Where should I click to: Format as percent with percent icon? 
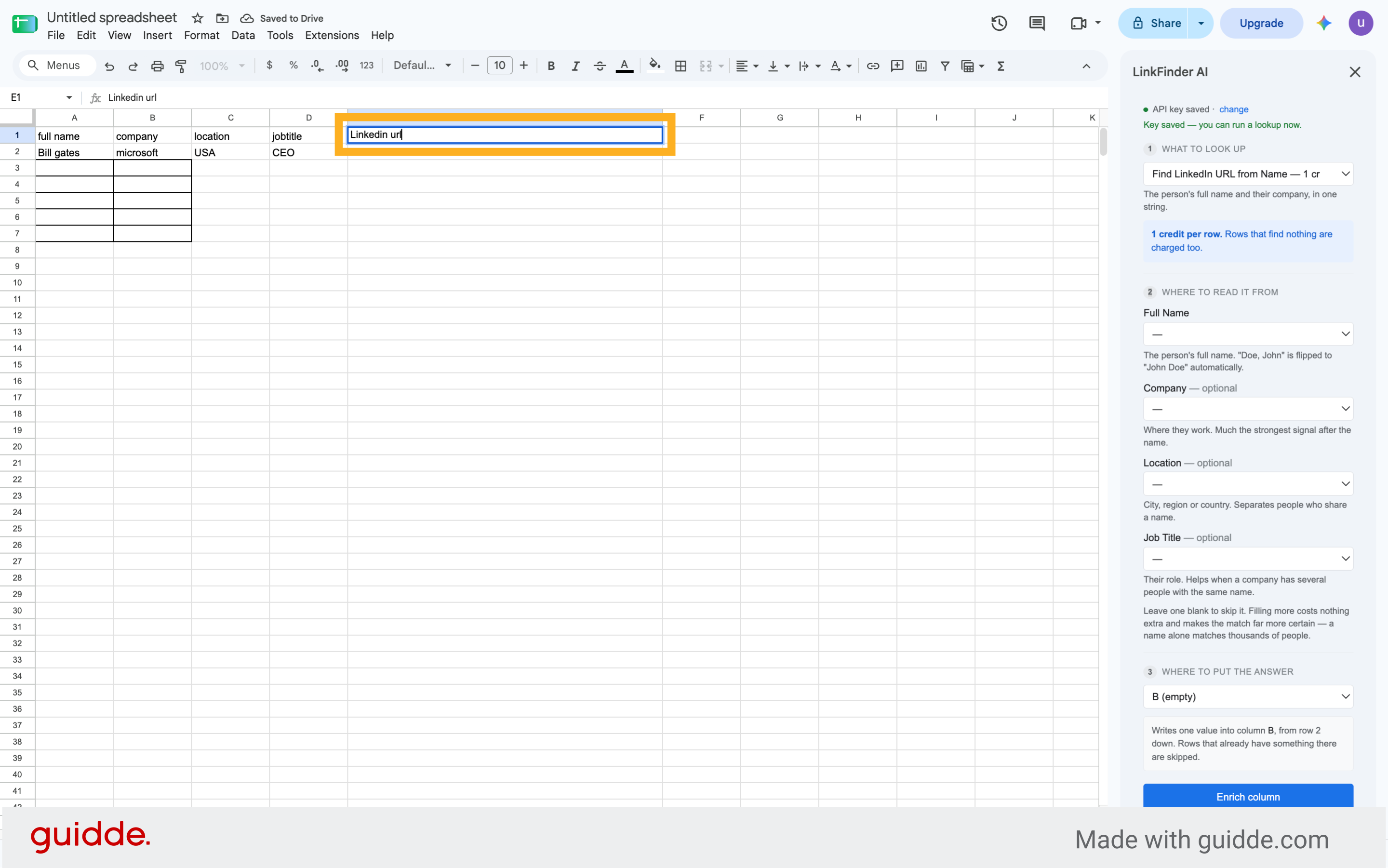(294, 66)
